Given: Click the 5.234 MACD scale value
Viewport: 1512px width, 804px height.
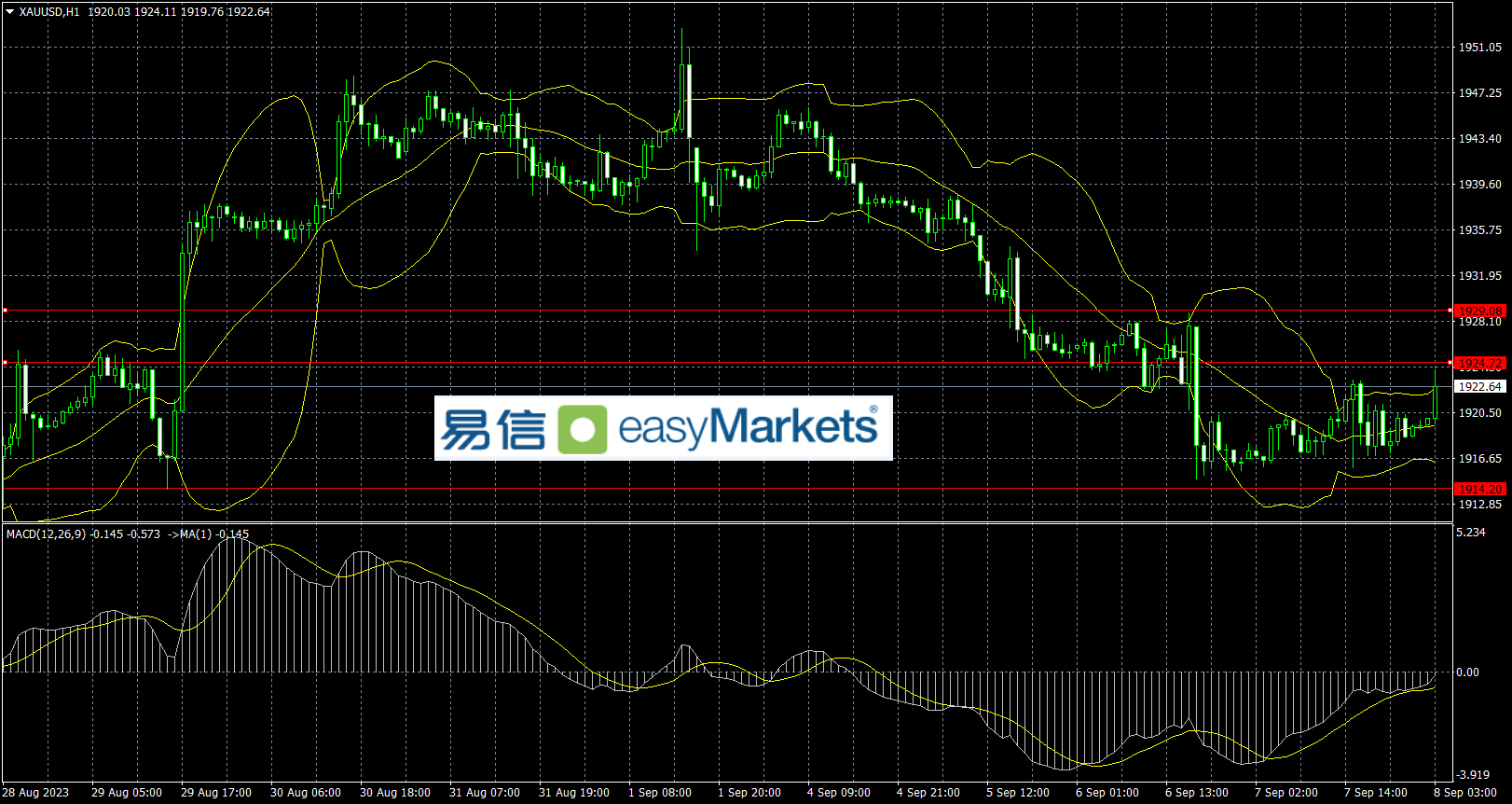Looking at the screenshot, I should (1471, 533).
